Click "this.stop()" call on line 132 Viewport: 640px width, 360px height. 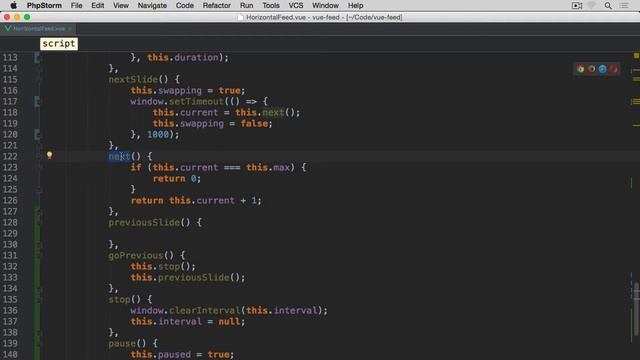[x=161, y=267]
